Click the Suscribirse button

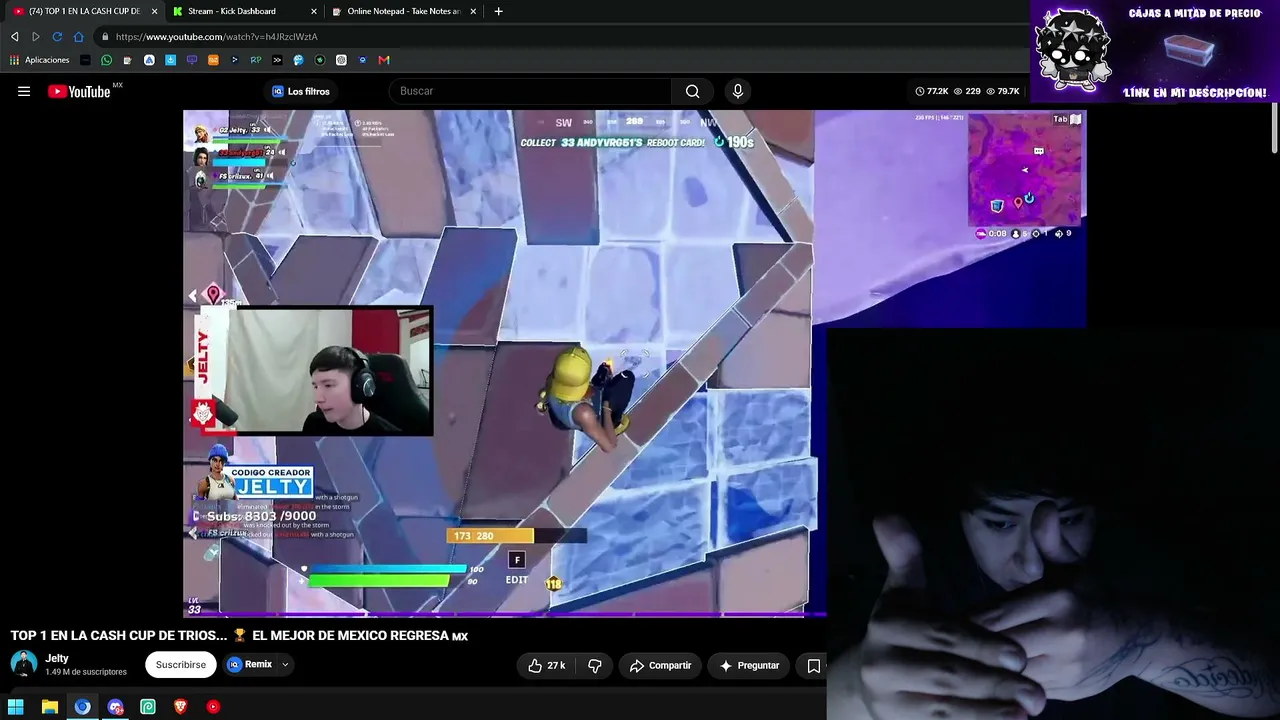click(181, 665)
